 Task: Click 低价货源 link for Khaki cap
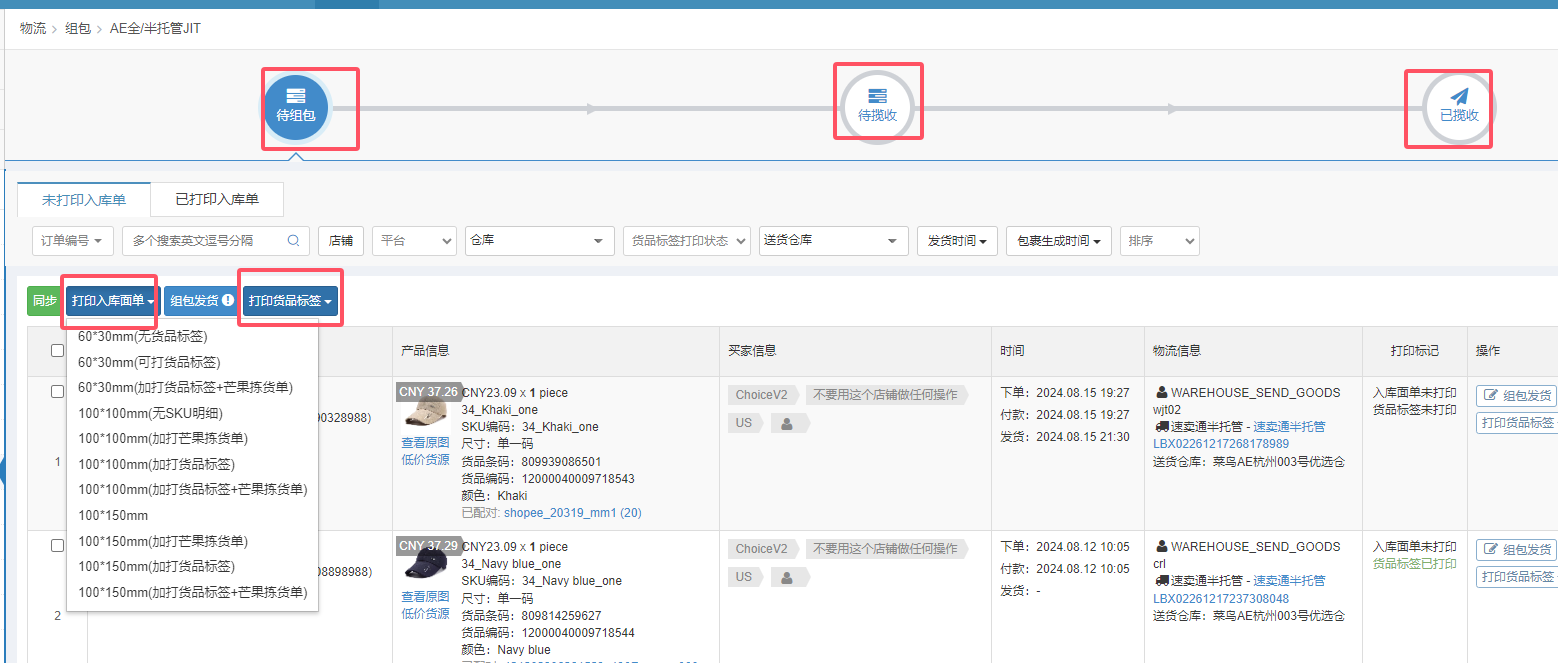pyautogui.click(x=425, y=459)
